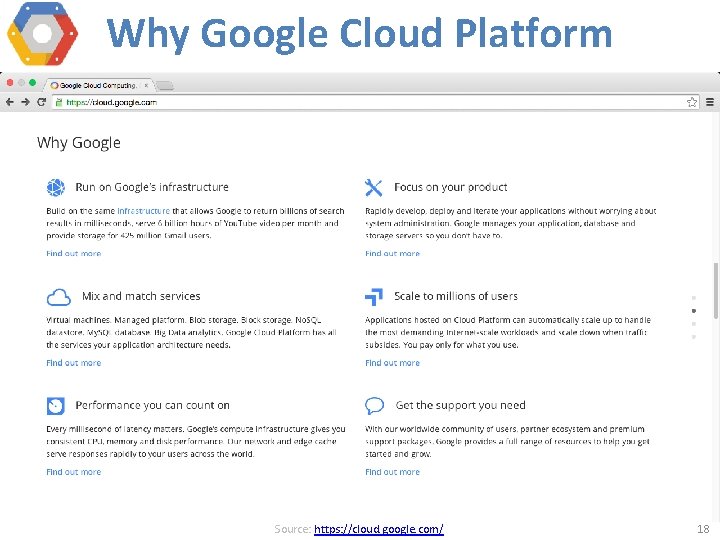Close the Google Cloud Computing tab
Viewport: 720px width, 540px height.
pos(146,85)
